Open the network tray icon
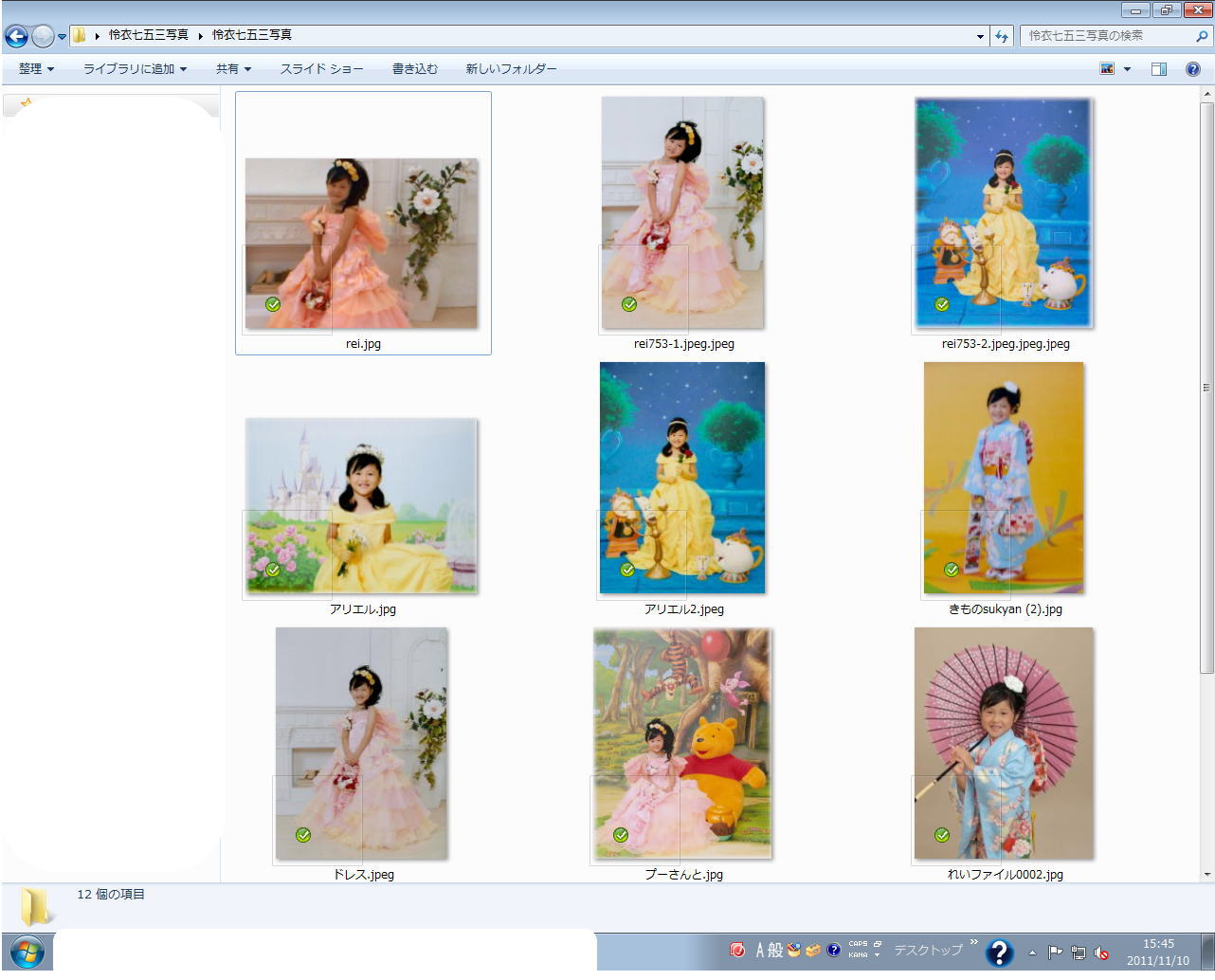 pos(1079,953)
